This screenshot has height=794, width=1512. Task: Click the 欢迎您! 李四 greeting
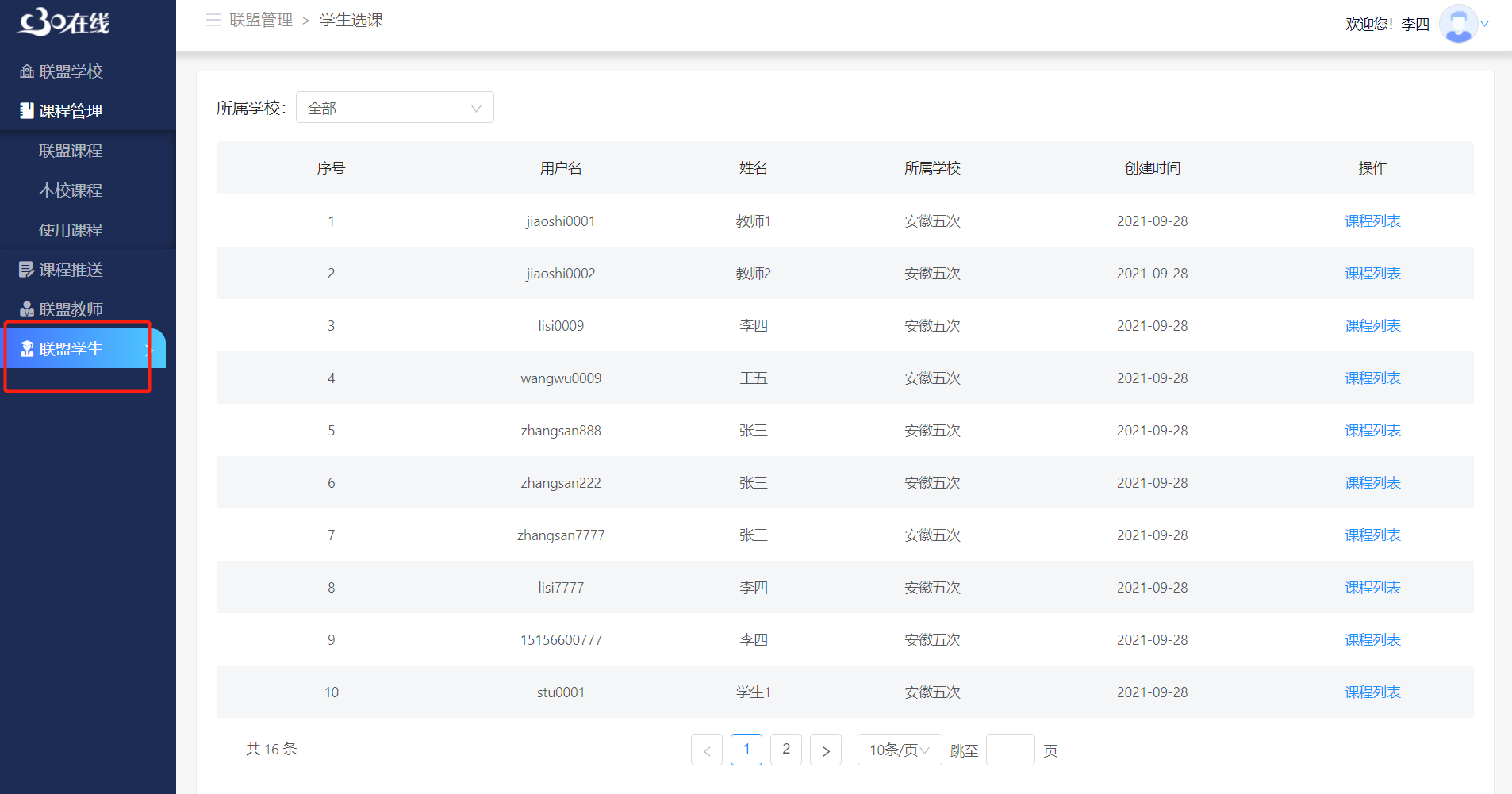coord(1387,25)
